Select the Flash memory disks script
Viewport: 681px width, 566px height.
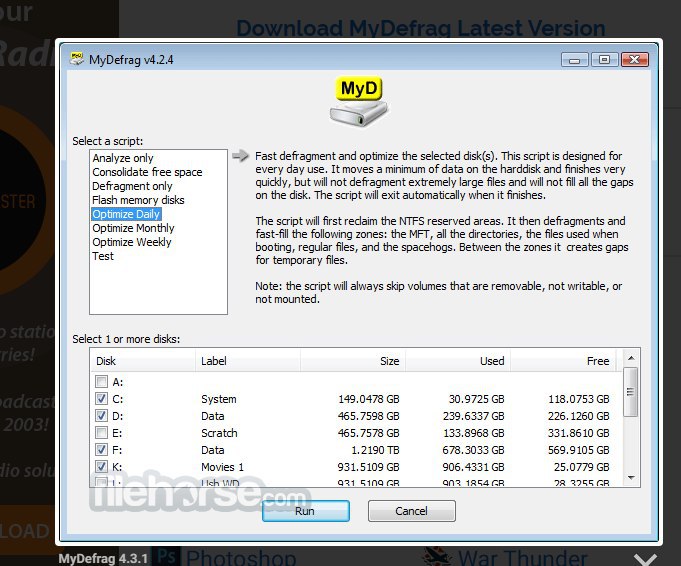click(138, 200)
